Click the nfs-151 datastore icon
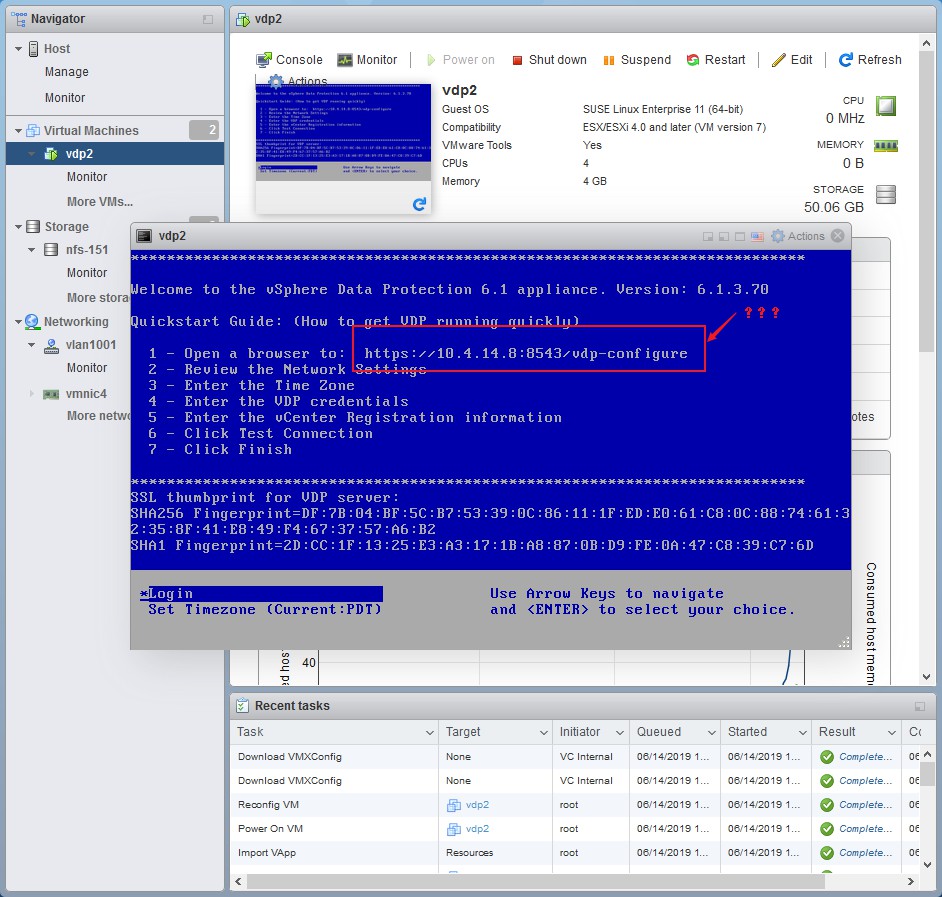The width and height of the screenshot is (942, 897). tap(52, 249)
